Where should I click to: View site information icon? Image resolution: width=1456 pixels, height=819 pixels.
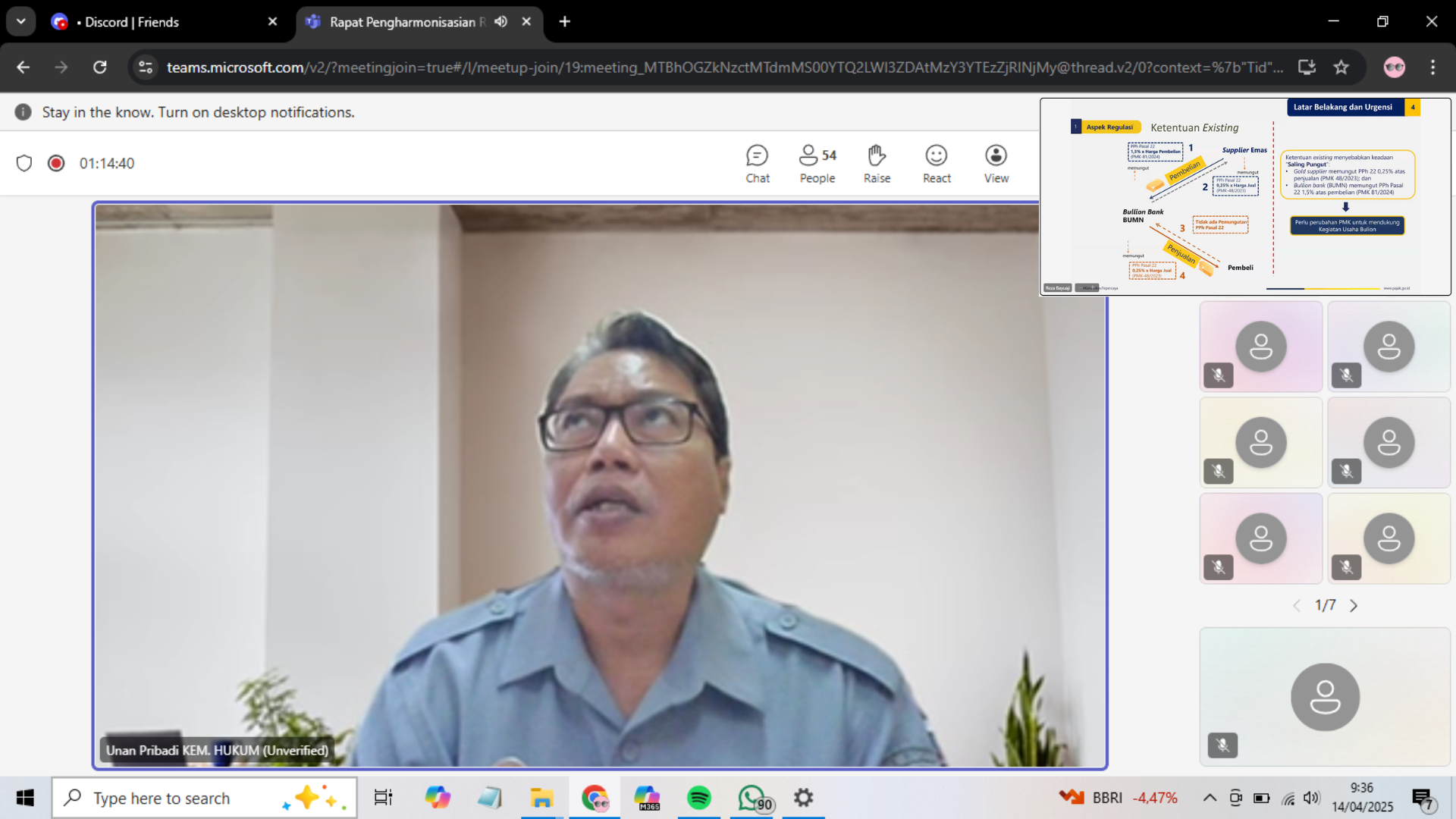146,67
